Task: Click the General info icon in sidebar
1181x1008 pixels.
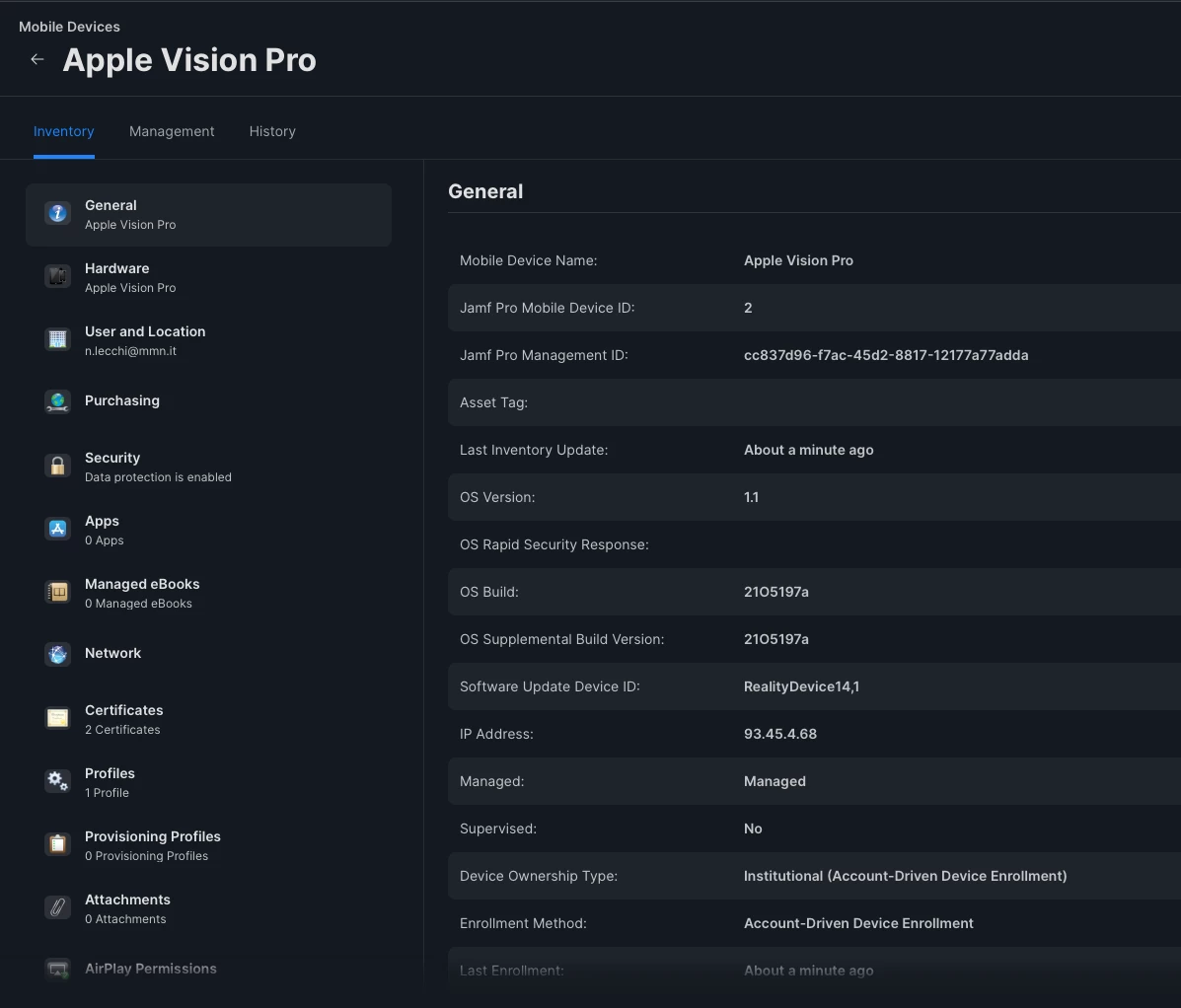Action: [x=58, y=213]
